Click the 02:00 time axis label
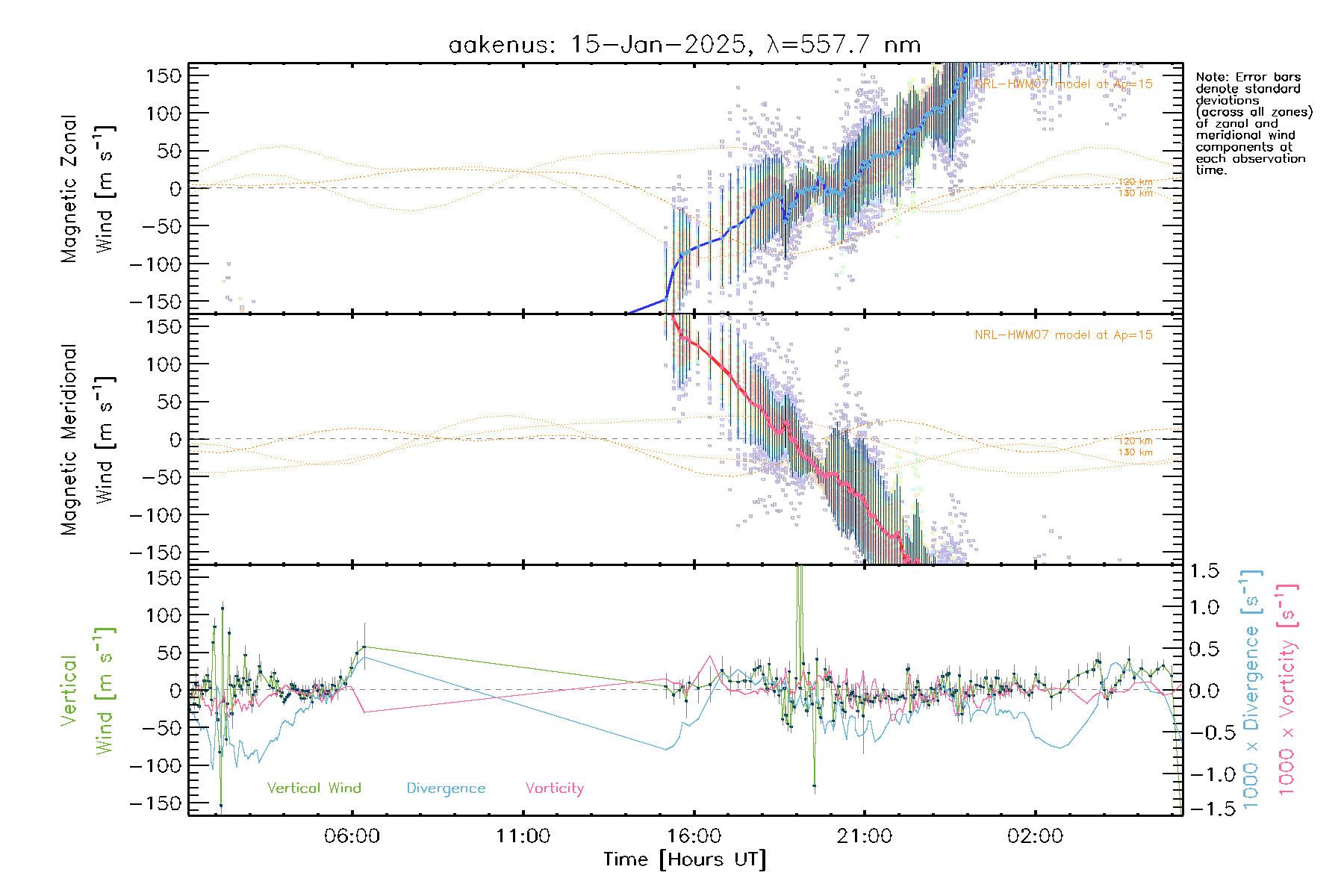Viewport: 1344px width, 896px height. click(x=1035, y=836)
